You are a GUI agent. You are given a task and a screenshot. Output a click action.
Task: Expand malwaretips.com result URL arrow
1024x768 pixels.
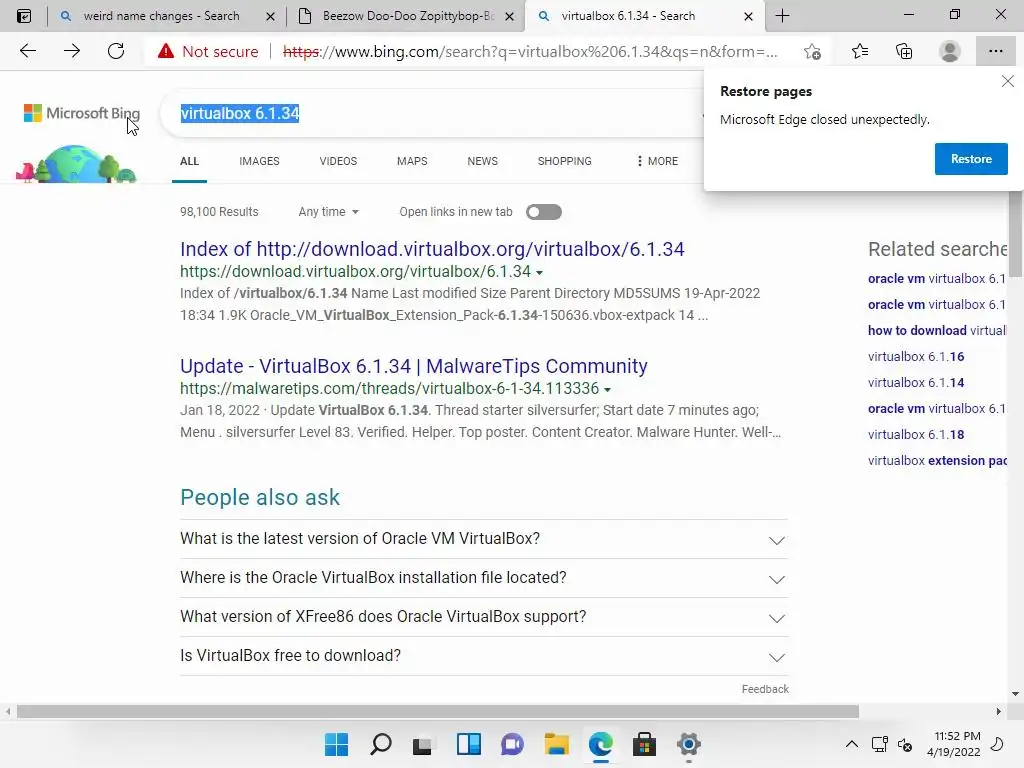(x=607, y=389)
